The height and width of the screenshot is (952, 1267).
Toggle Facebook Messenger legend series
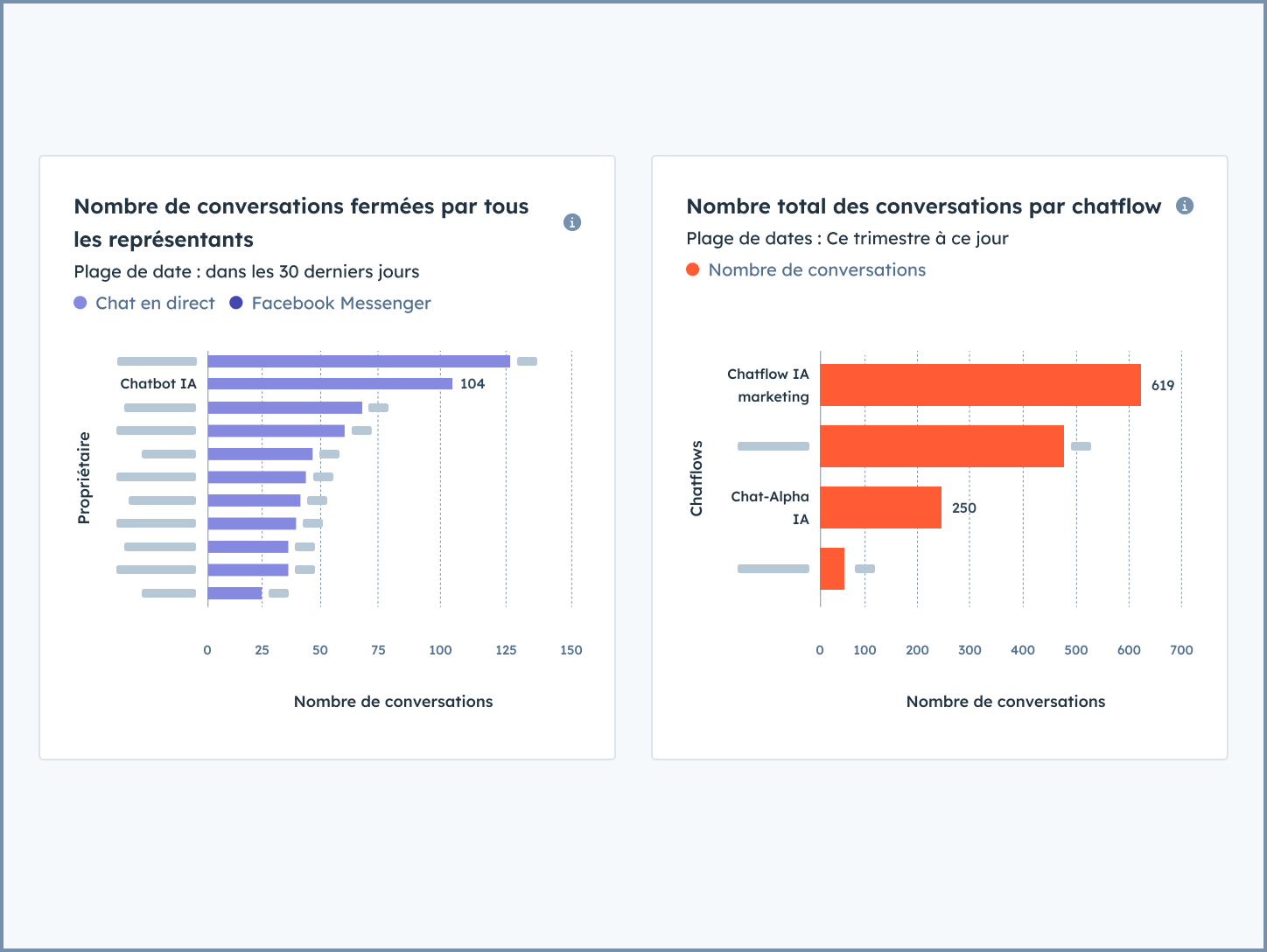coord(341,303)
